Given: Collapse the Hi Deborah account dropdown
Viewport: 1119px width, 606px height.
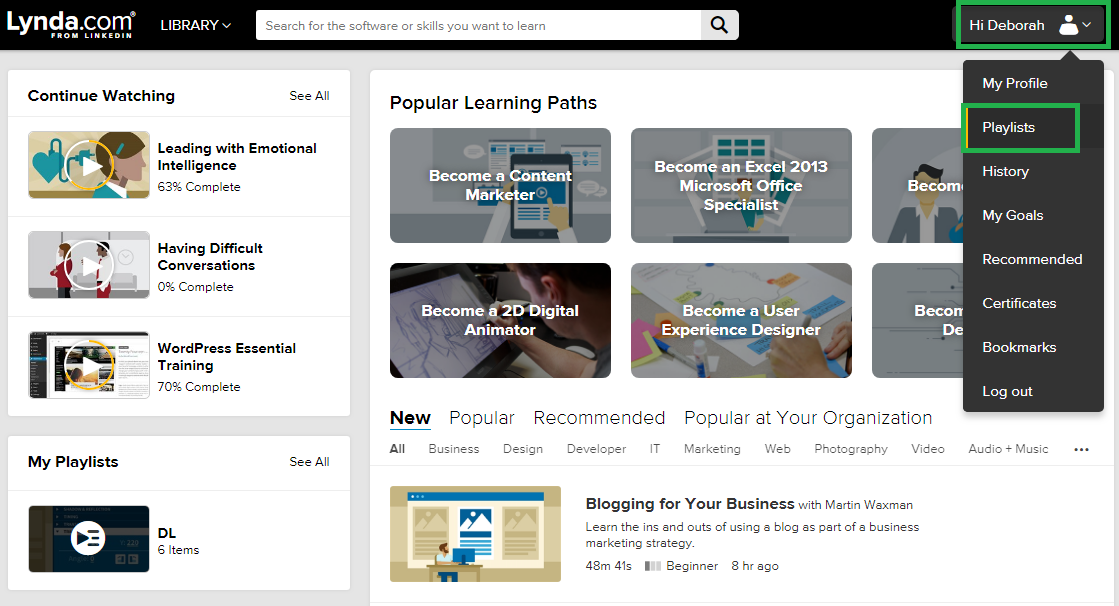Looking at the screenshot, I should (1031, 25).
